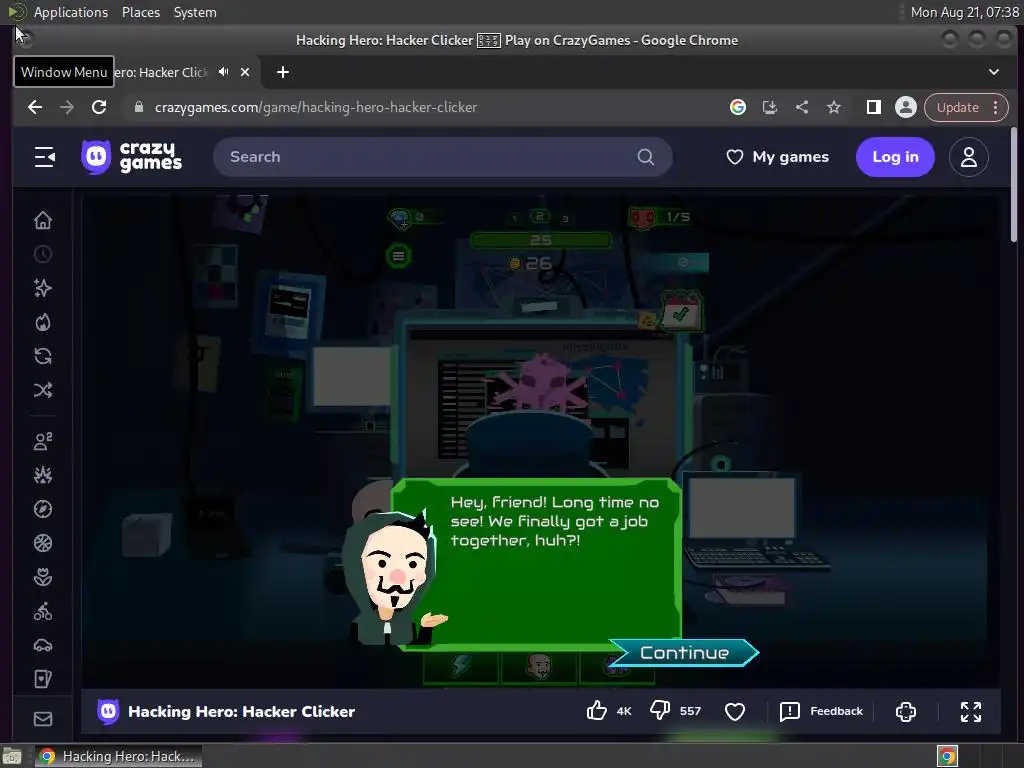The height and width of the screenshot is (768, 1024).
Task: Click the character face ability slot
Action: tap(539, 665)
